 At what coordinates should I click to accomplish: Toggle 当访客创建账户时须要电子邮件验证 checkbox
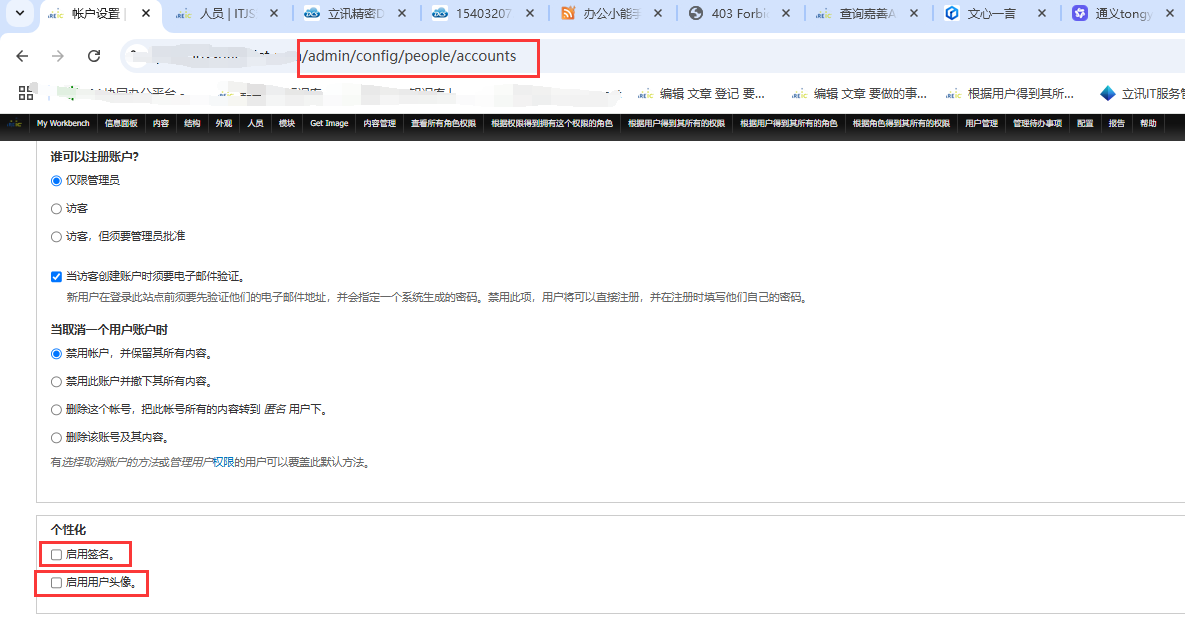pyautogui.click(x=57, y=276)
